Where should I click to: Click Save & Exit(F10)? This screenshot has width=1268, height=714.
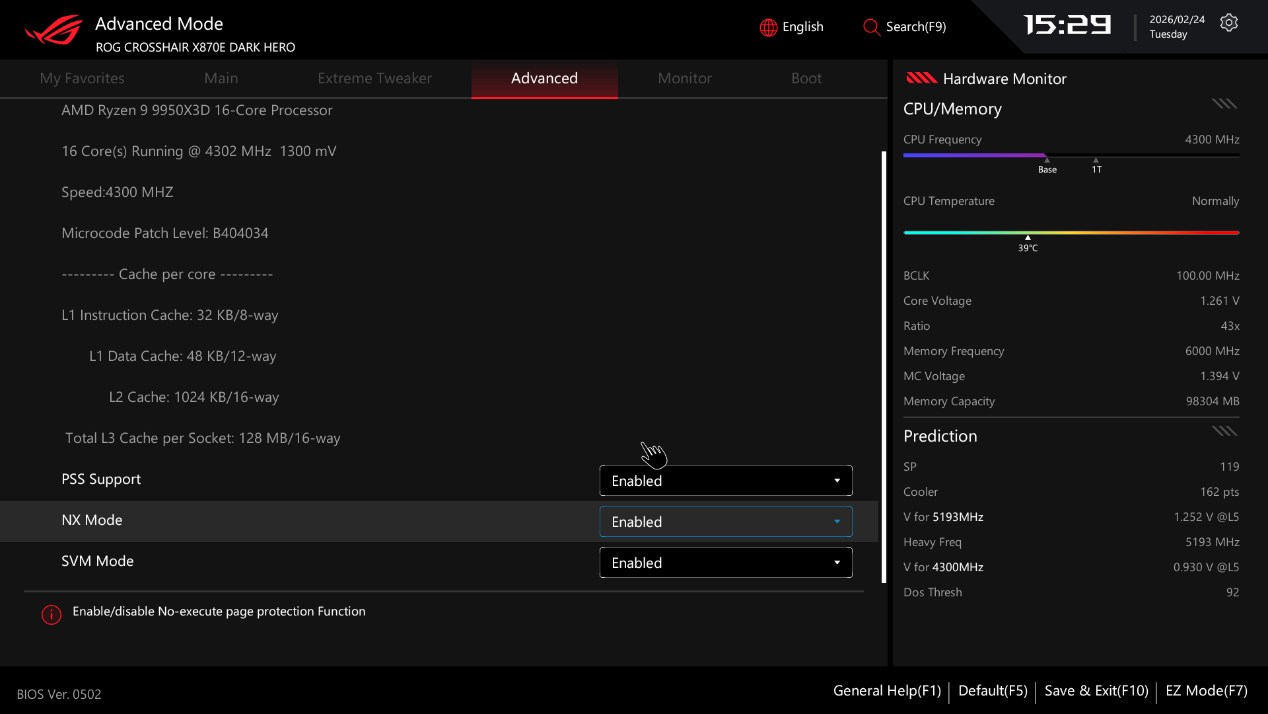coord(1096,691)
